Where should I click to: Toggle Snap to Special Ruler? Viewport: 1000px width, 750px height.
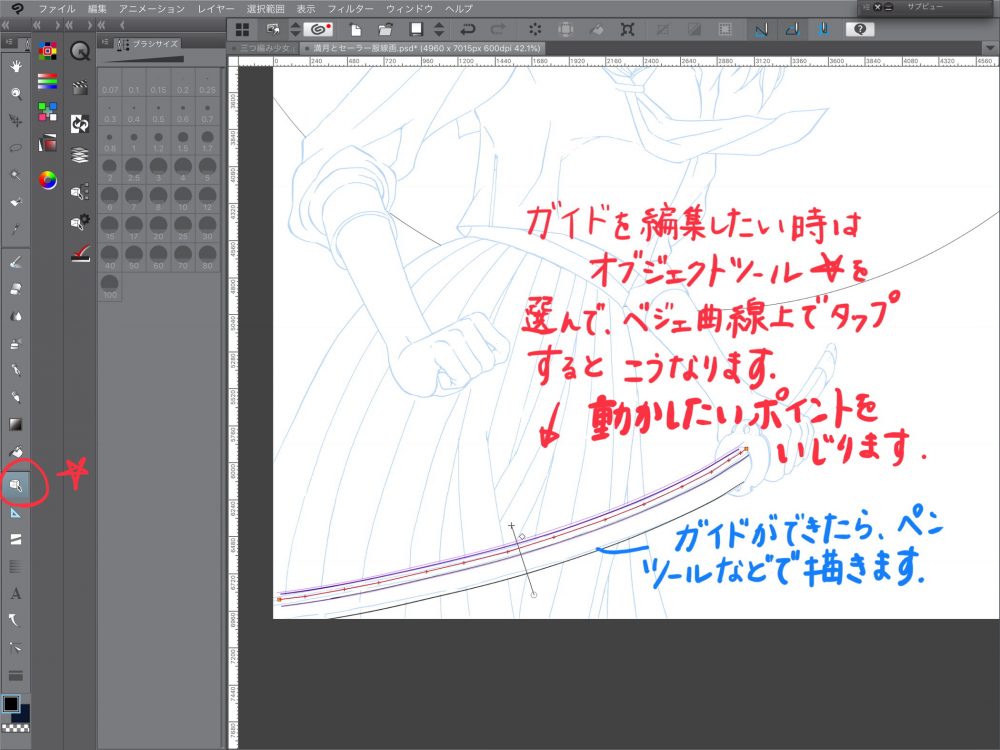pos(793,29)
